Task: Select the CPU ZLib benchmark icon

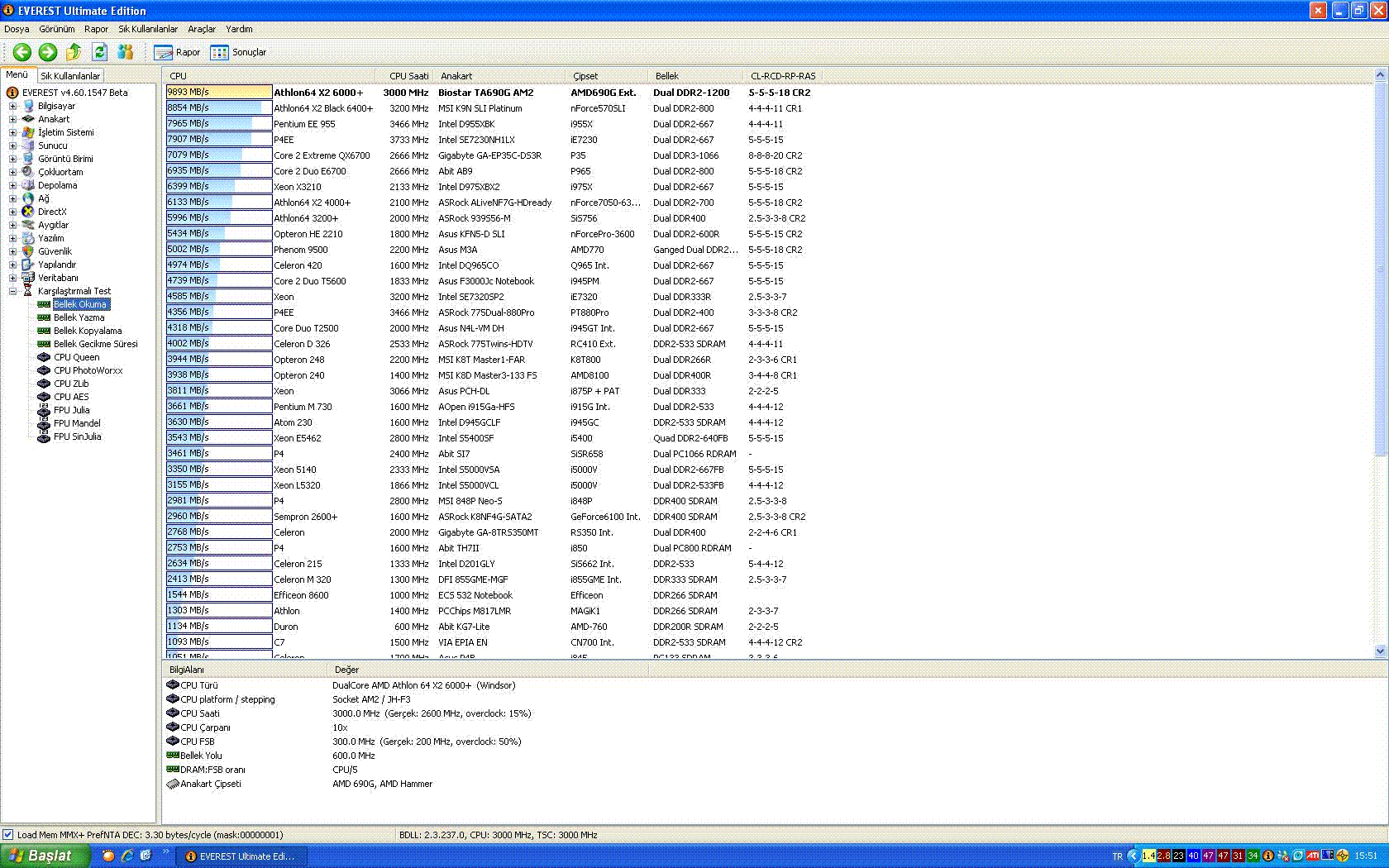Action: point(44,384)
